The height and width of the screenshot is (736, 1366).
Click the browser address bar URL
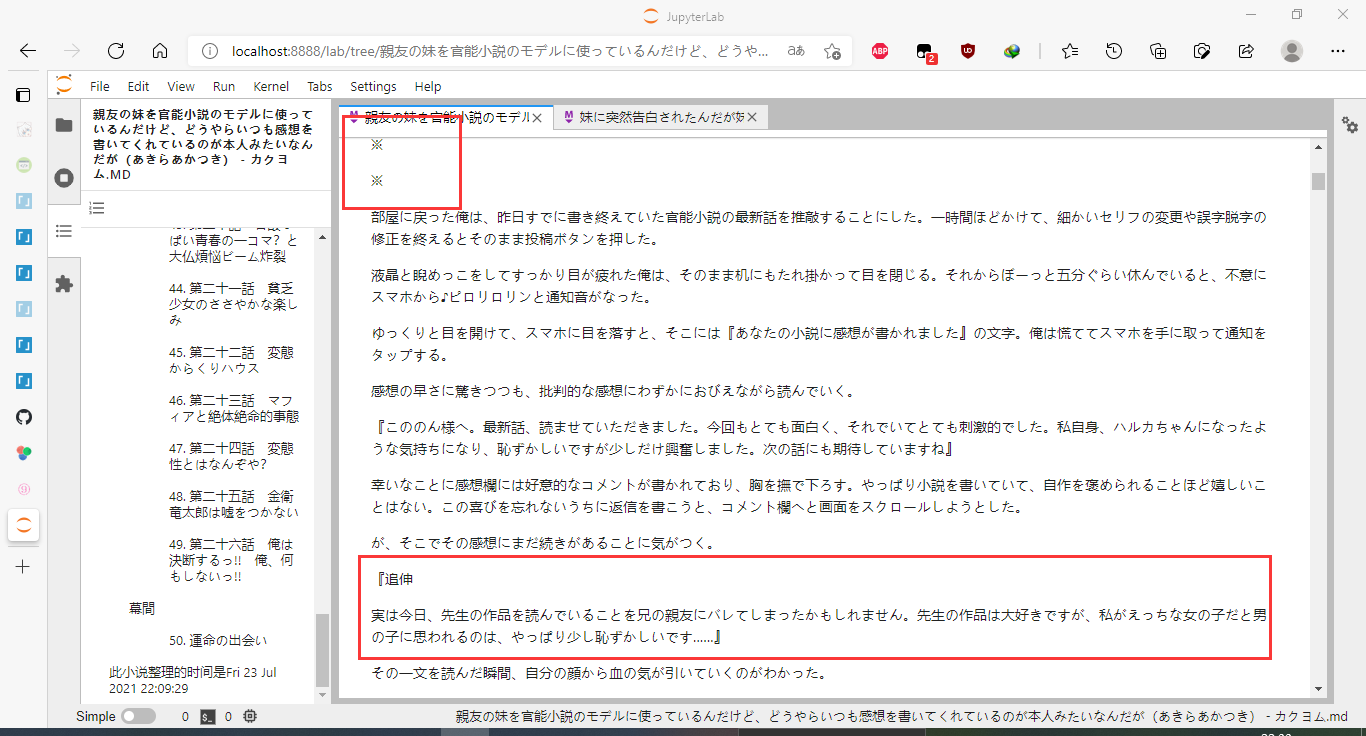[x=500, y=51]
